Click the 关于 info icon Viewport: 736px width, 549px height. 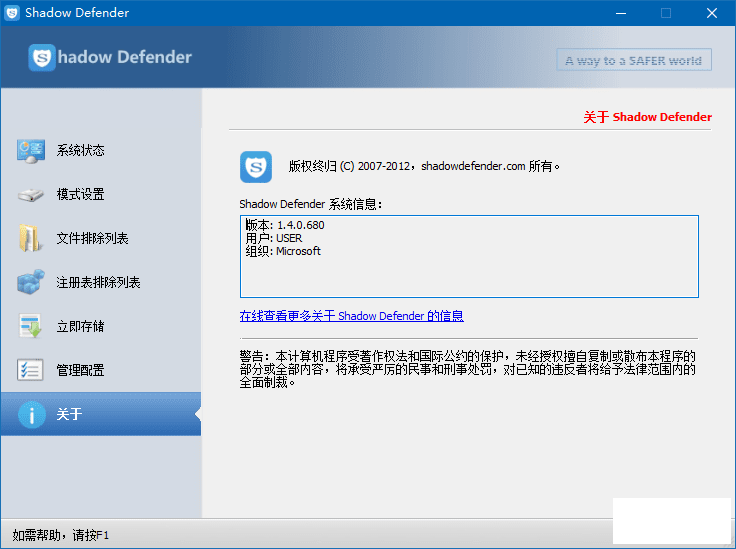pyautogui.click(x=32, y=414)
